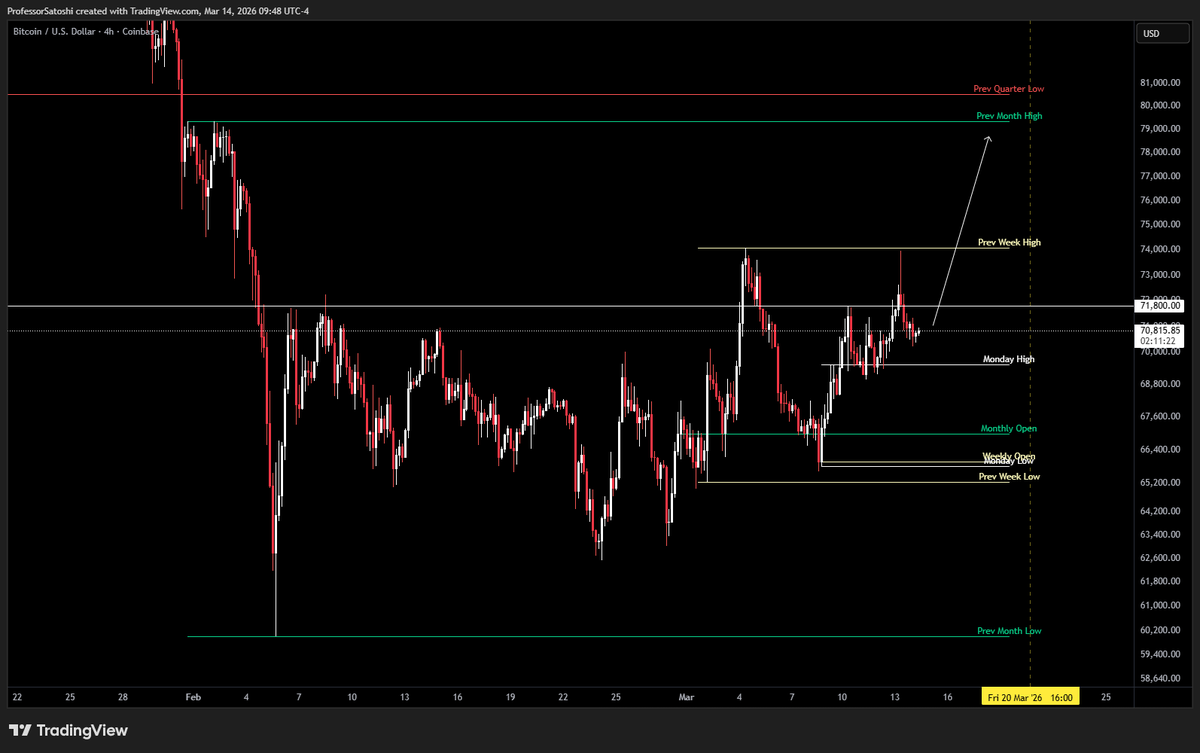Click the 19 date label on the time axis
1200x753 pixels.
(x=510, y=697)
